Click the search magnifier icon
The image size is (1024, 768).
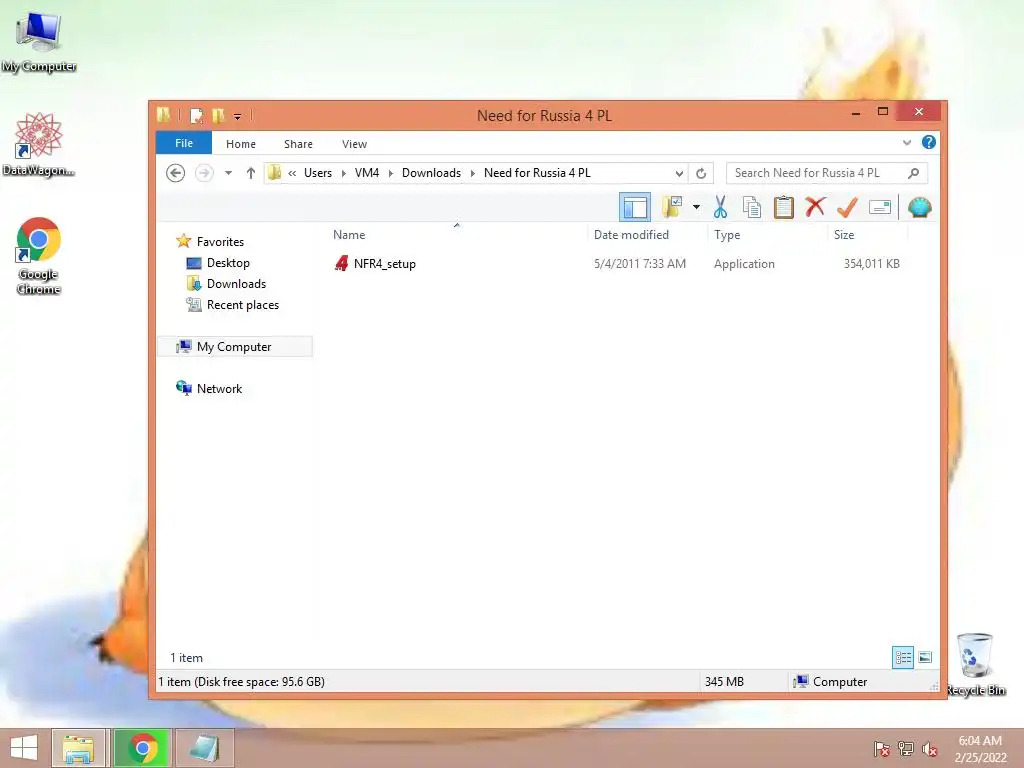coord(914,173)
